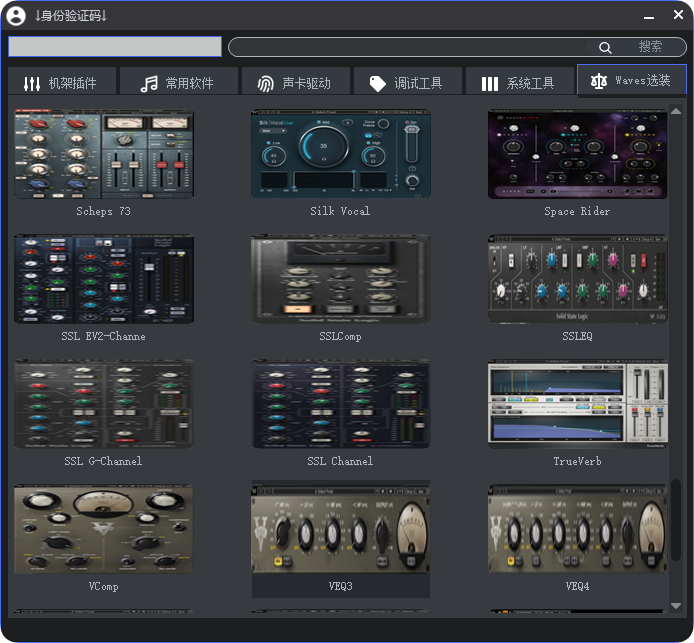Select the 声卡驱动 tab

(x=296, y=81)
